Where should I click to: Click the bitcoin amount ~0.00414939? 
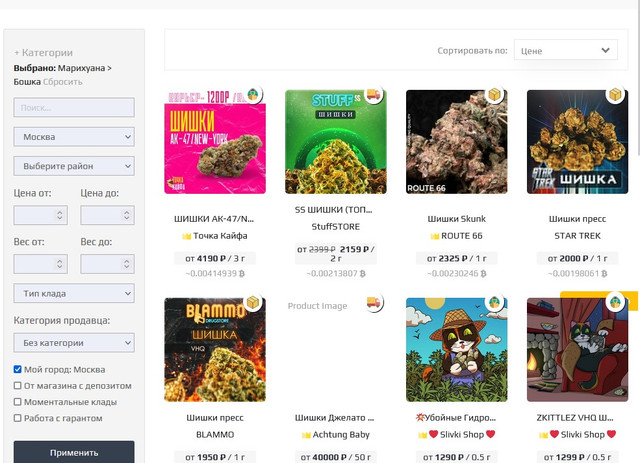215,274
